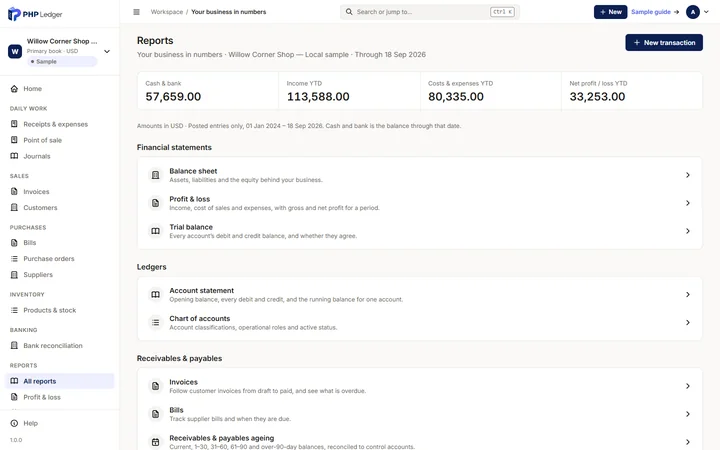The width and height of the screenshot is (720, 450).
Task: Click the Your business in numbers breadcrumb
Action: [229, 12]
